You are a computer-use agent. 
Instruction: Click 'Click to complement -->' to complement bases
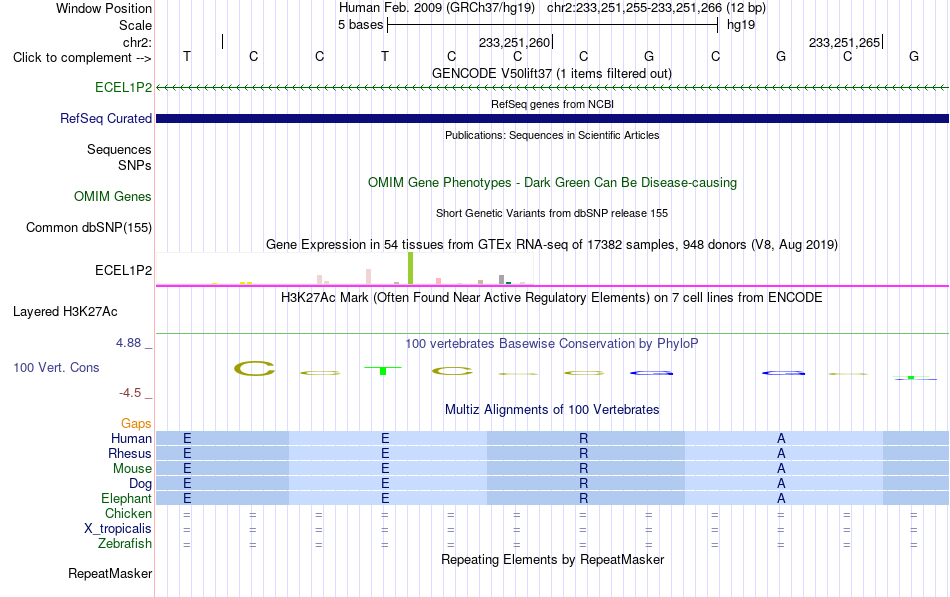pyautogui.click(x=82, y=58)
